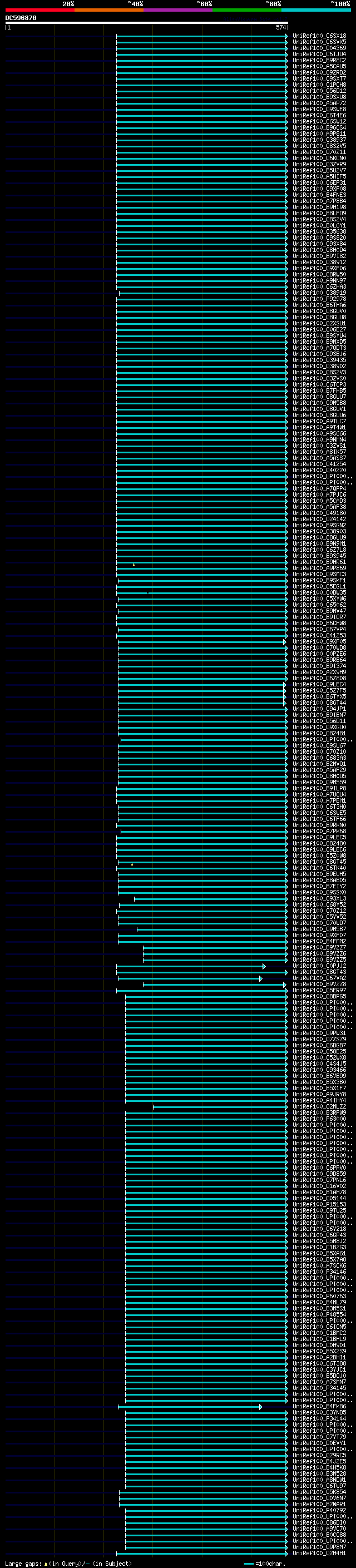Open the UniRef100_Q6PRV0 label

pyautogui.click(x=319, y=1168)
